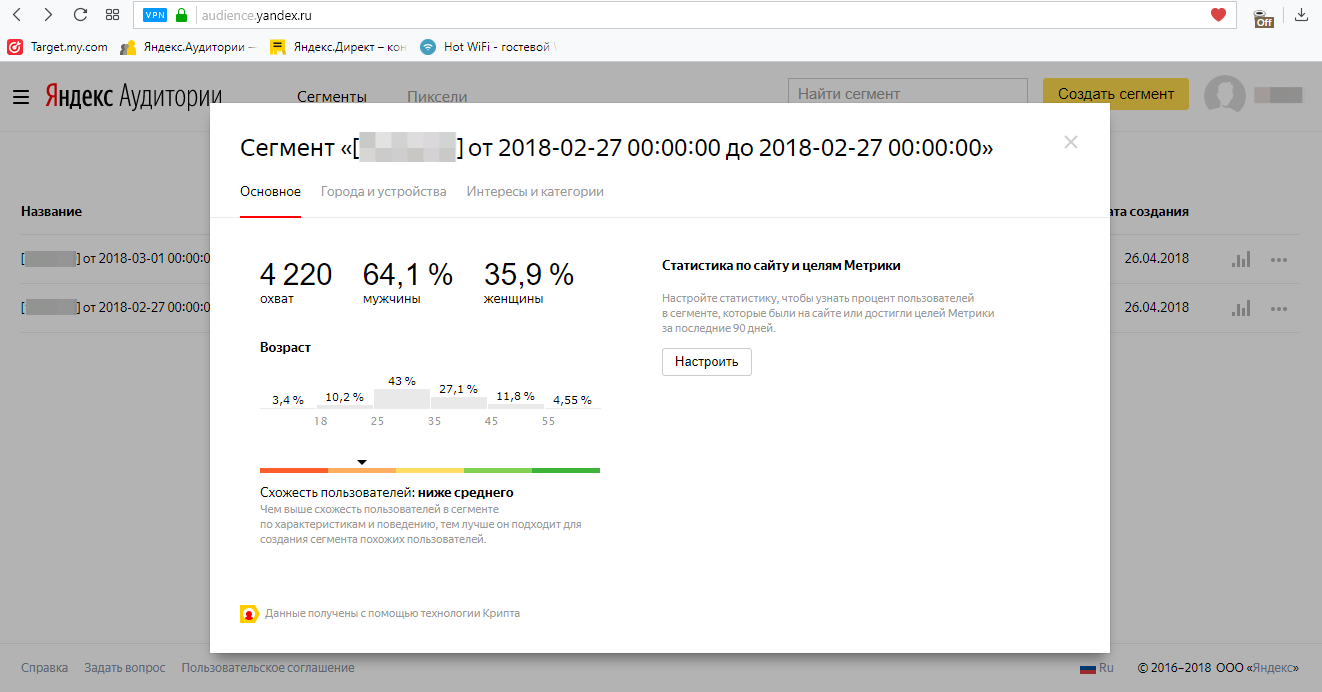This screenshot has height=692, width=1322.
Task: Bookmark the page with the heart icon
Action: [x=1218, y=15]
